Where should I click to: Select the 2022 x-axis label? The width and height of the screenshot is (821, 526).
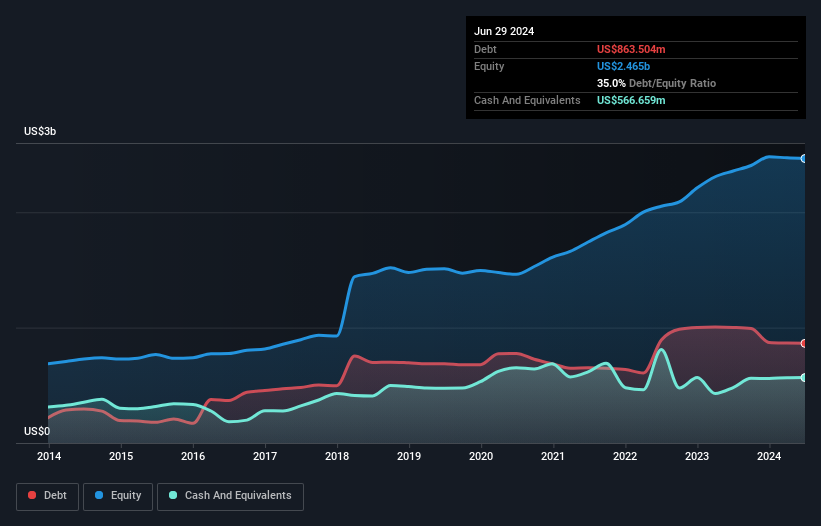click(x=625, y=456)
